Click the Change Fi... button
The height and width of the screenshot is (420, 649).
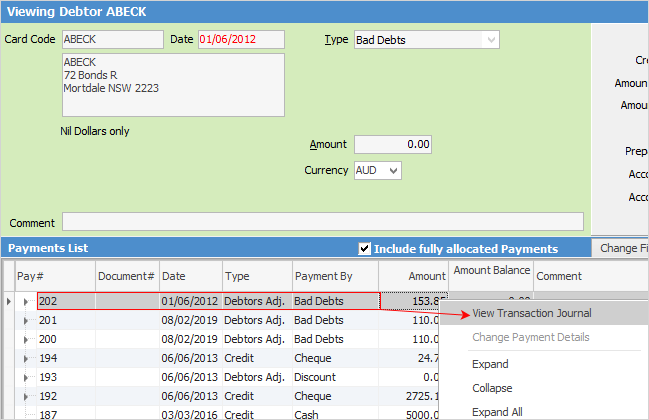pyautogui.click(x=620, y=248)
